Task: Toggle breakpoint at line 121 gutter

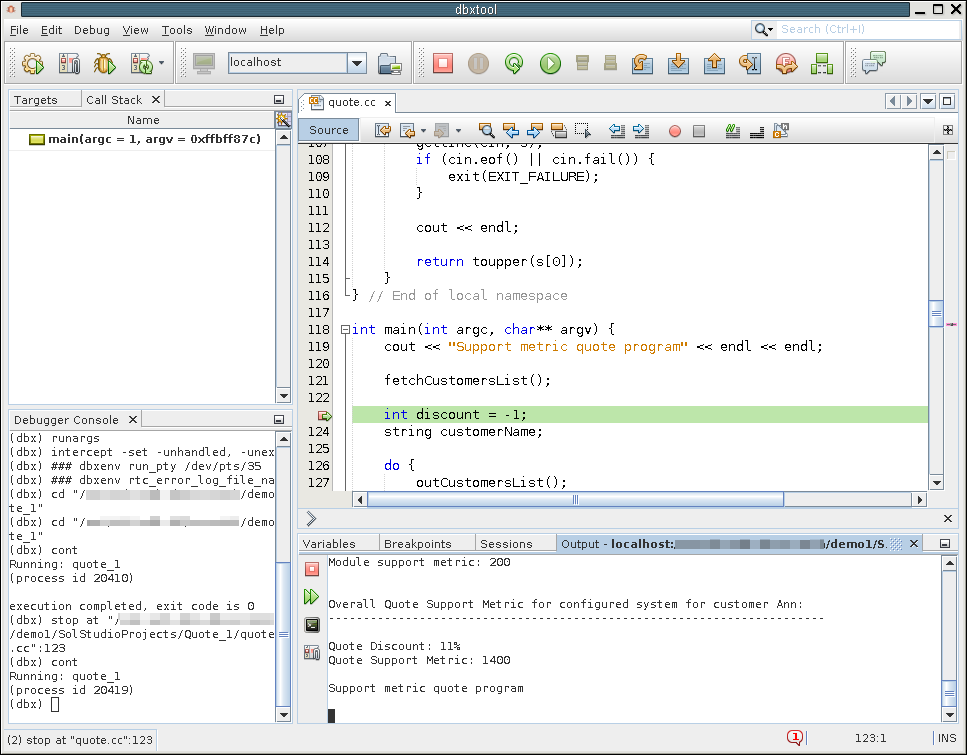Action: [x=319, y=381]
